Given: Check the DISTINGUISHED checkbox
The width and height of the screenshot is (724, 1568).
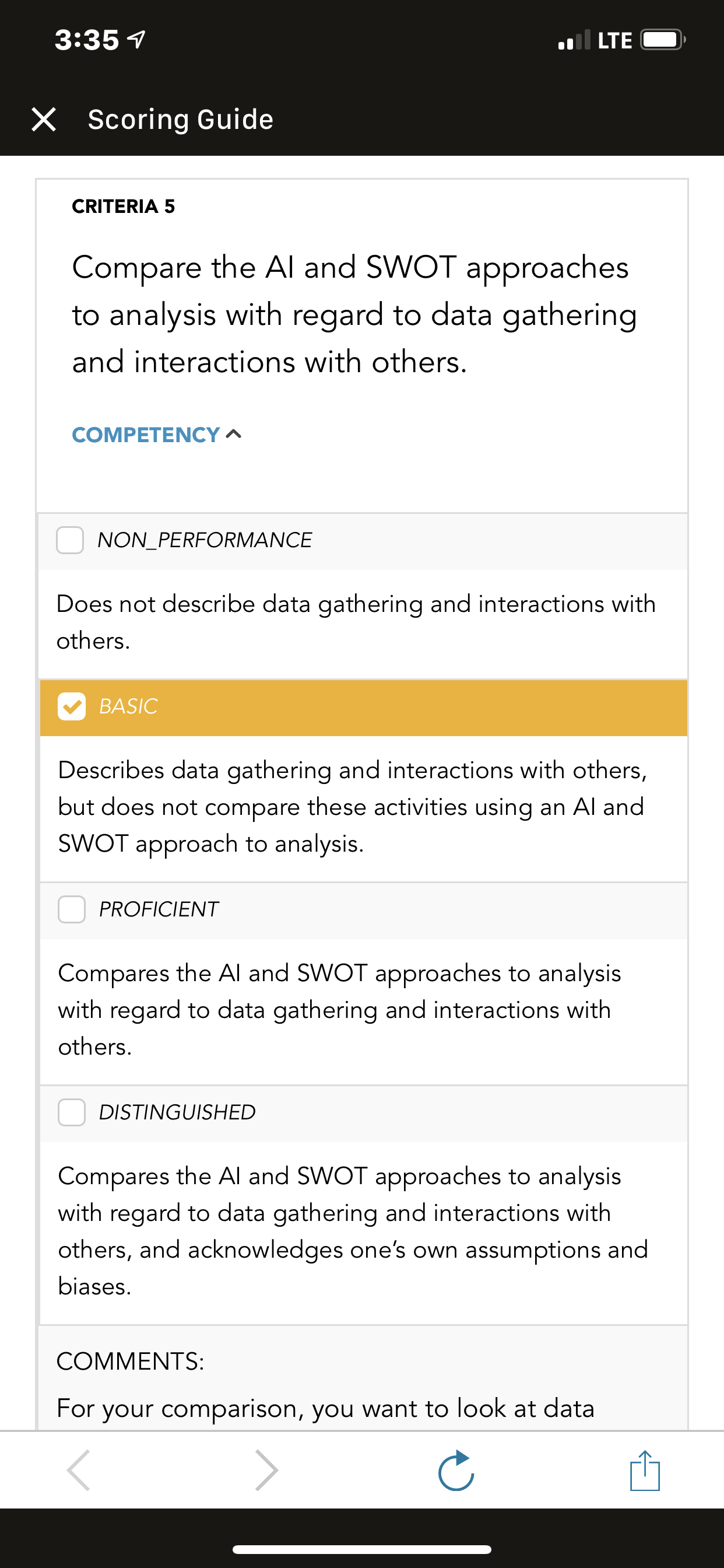Looking at the screenshot, I should coord(72,1112).
